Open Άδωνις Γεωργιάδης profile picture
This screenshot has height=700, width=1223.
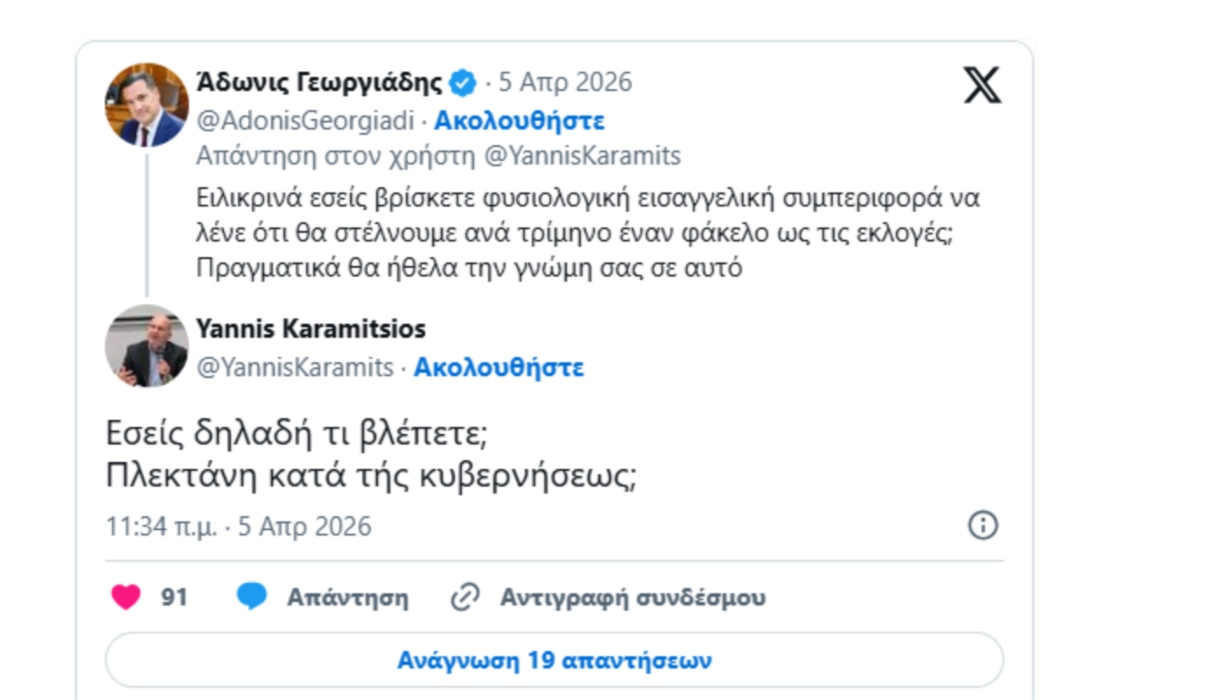coord(147,105)
